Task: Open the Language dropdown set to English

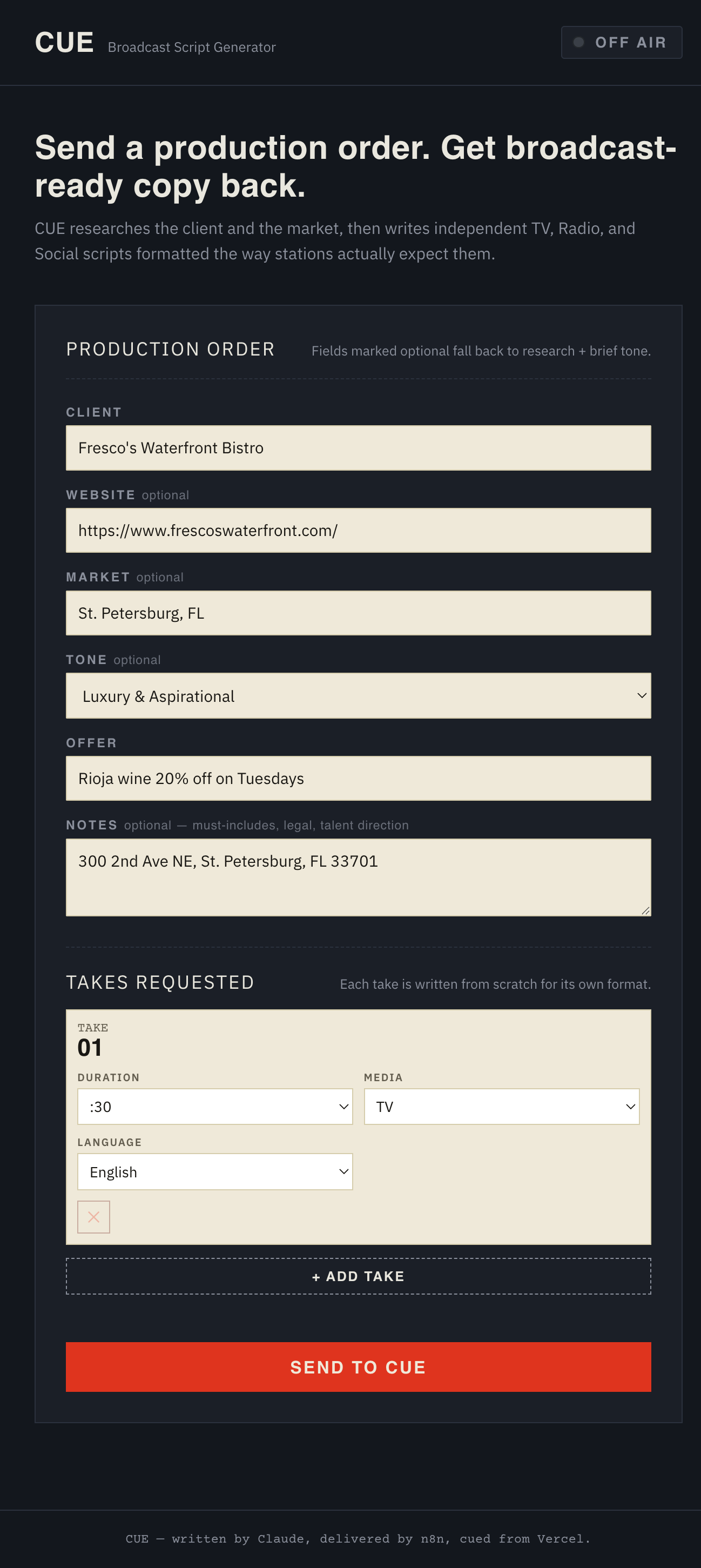Action: pos(215,1172)
